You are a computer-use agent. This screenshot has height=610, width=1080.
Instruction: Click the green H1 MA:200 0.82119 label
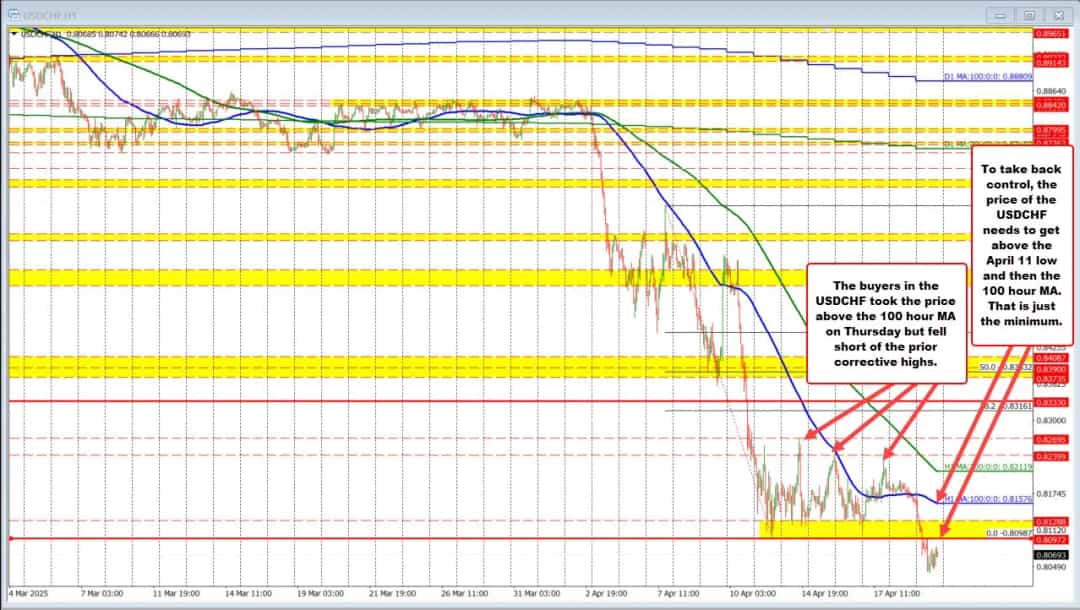point(988,467)
